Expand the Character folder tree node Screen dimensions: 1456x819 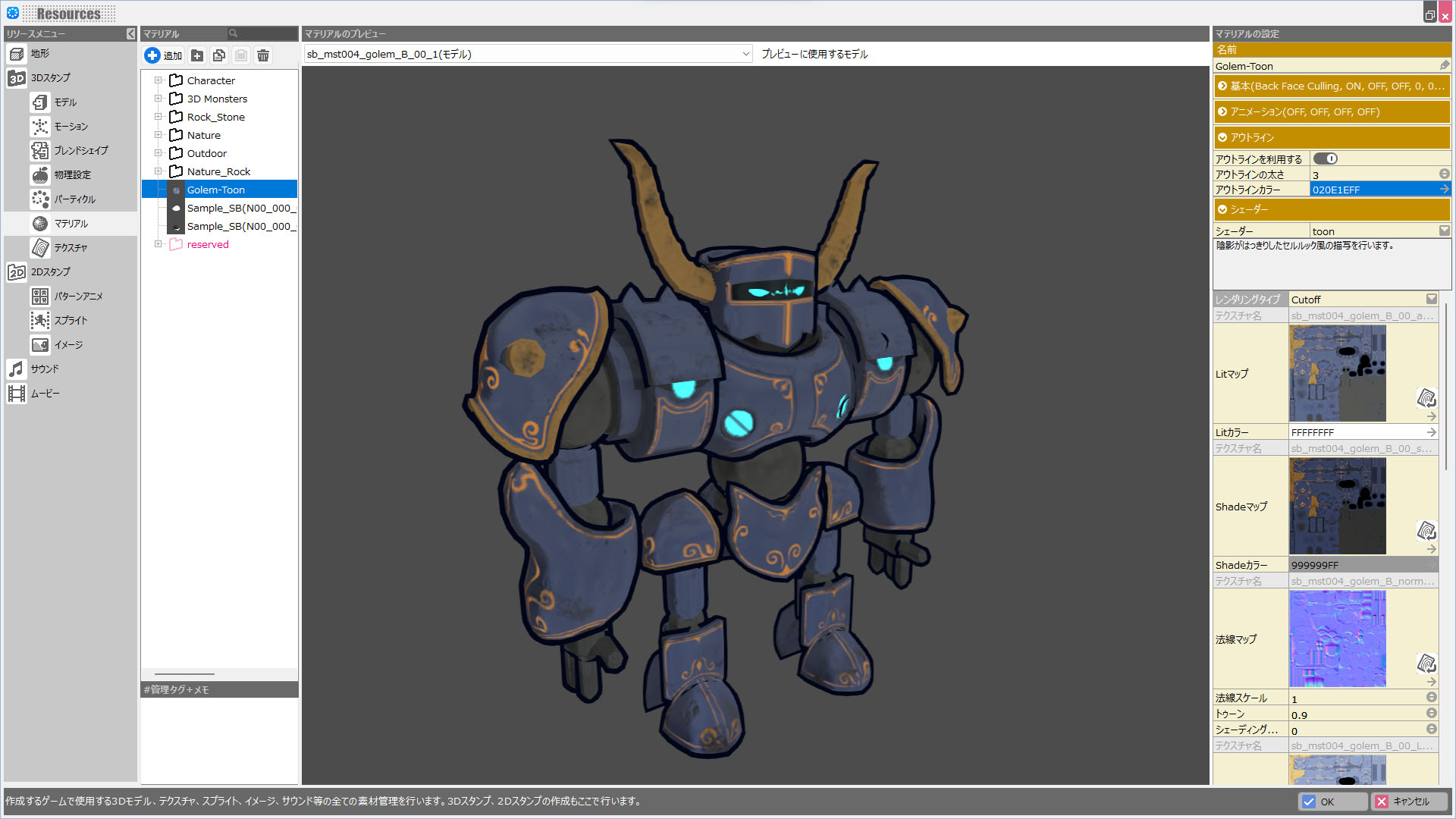click(158, 80)
